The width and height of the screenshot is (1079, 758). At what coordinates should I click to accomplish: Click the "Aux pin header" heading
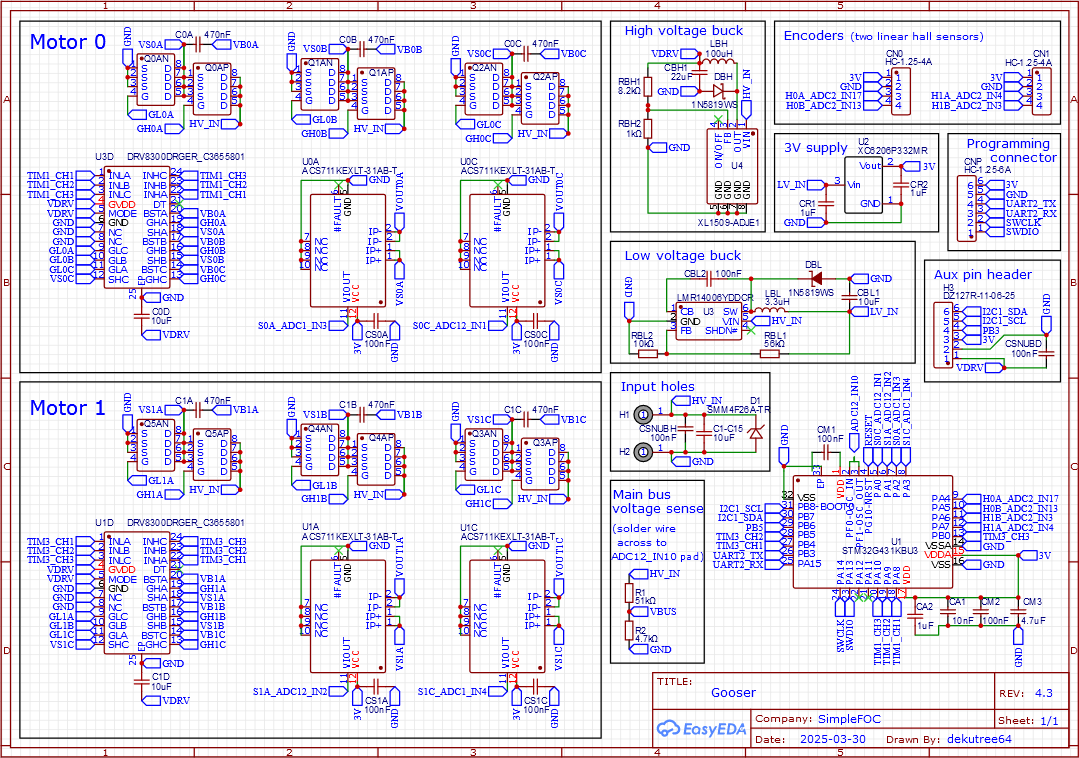(983, 274)
